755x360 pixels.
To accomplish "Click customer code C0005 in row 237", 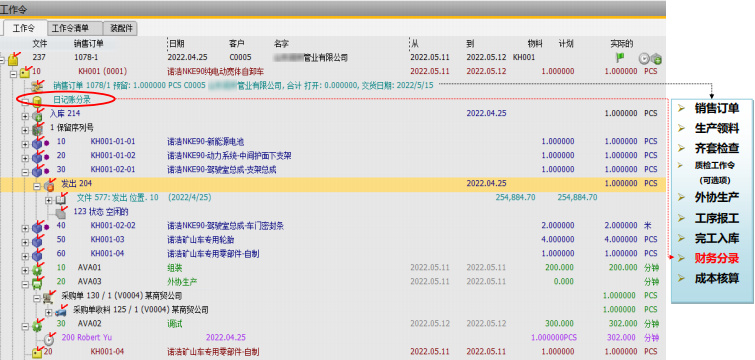I will [240, 58].
